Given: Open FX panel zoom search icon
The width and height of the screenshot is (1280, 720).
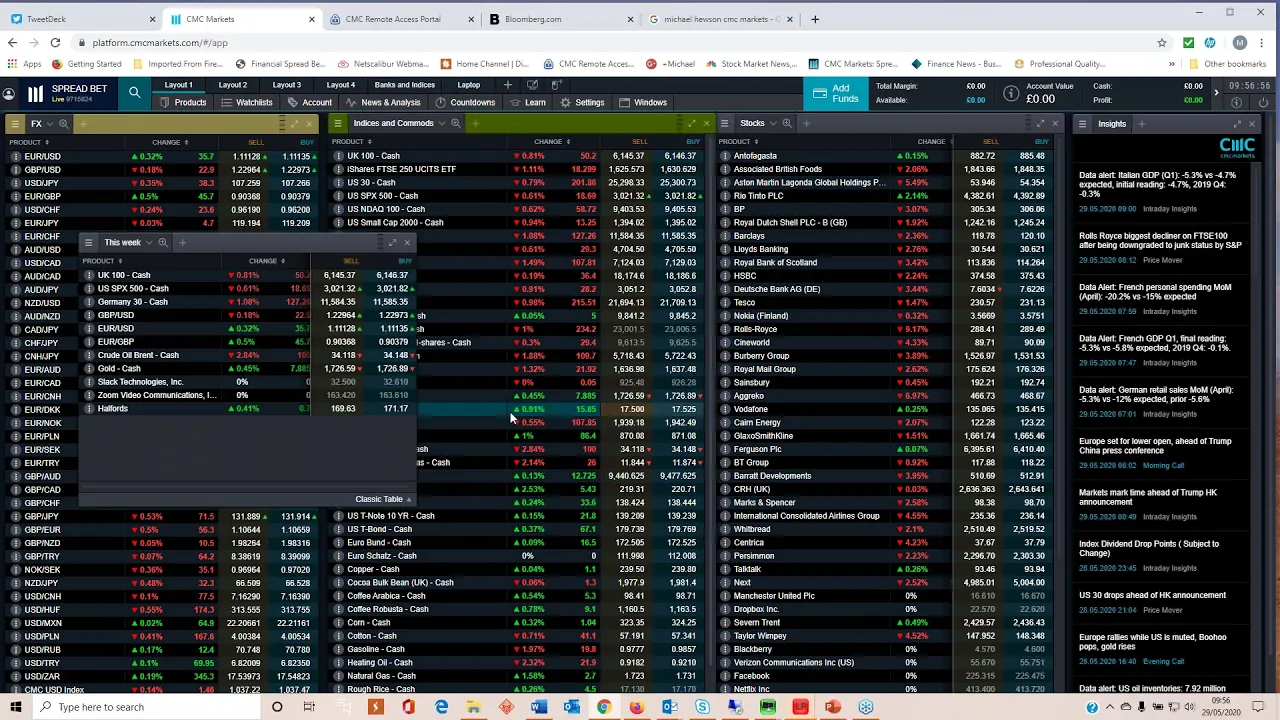Looking at the screenshot, I should tap(63, 124).
